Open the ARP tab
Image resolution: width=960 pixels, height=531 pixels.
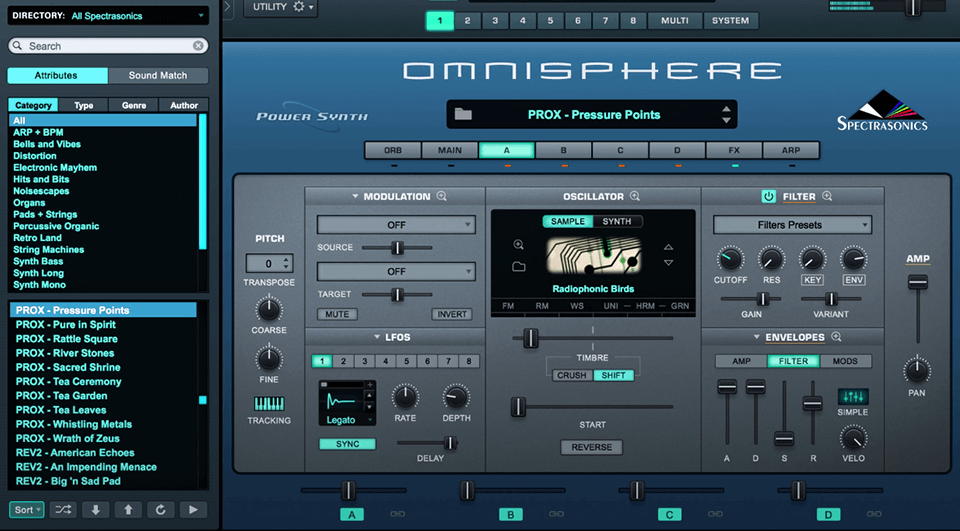(x=790, y=150)
